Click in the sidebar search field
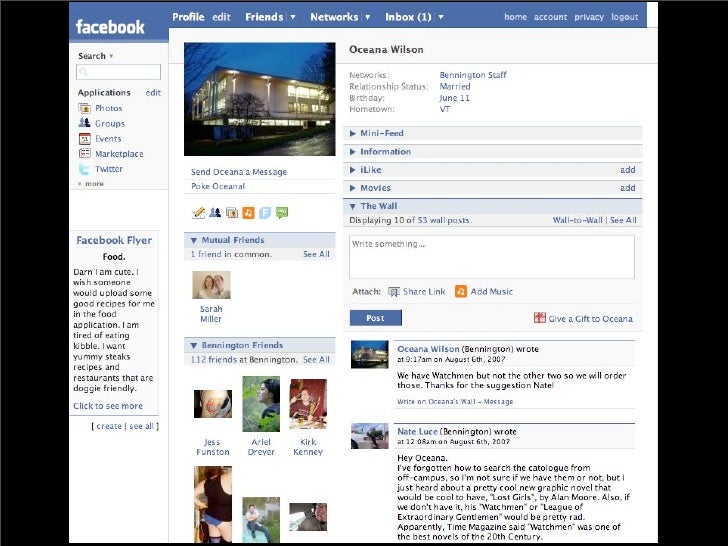 click(118, 72)
